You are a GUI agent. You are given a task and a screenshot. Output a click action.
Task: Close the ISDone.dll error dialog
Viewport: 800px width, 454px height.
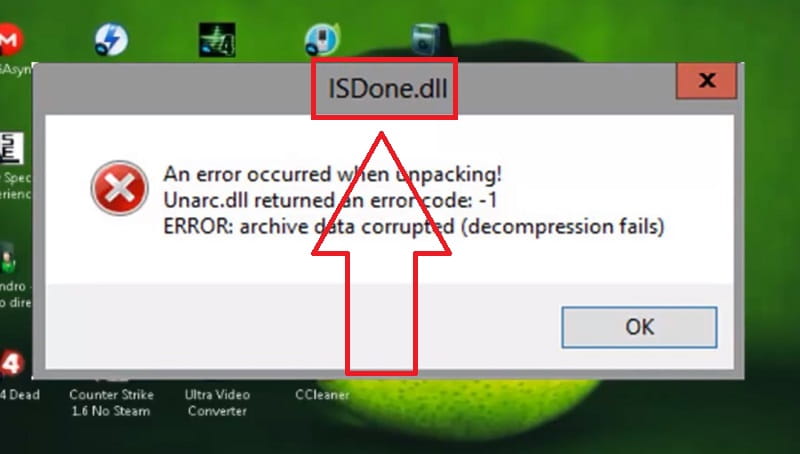tap(707, 80)
